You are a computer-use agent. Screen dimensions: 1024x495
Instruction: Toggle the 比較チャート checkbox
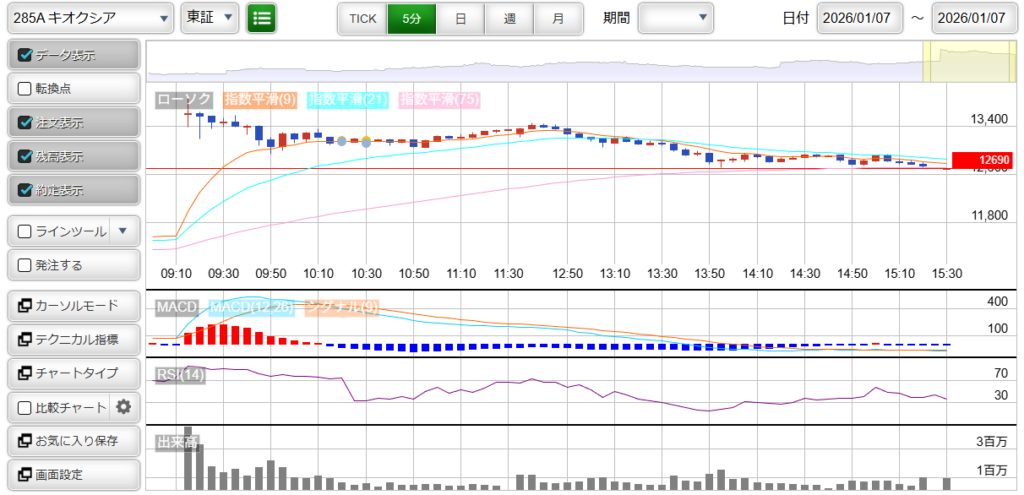pos(25,407)
